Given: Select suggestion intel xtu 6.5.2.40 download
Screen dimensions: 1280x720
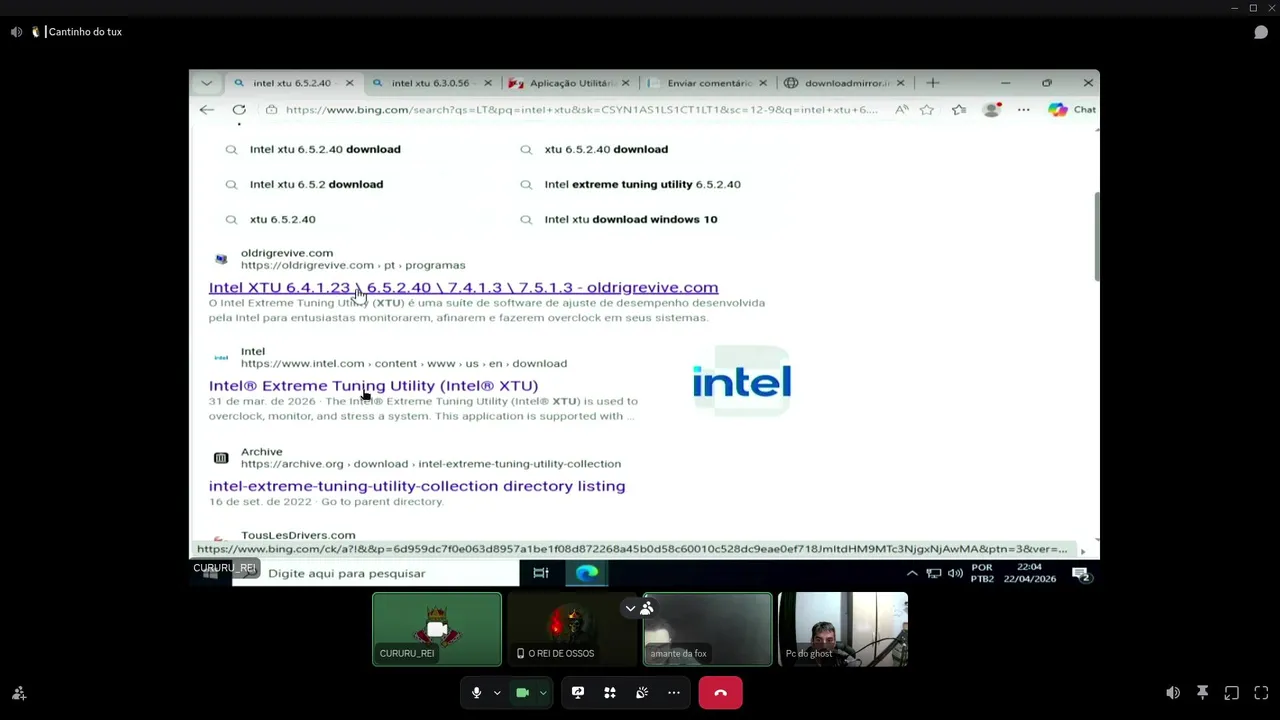Looking at the screenshot, I should point(325,149).
